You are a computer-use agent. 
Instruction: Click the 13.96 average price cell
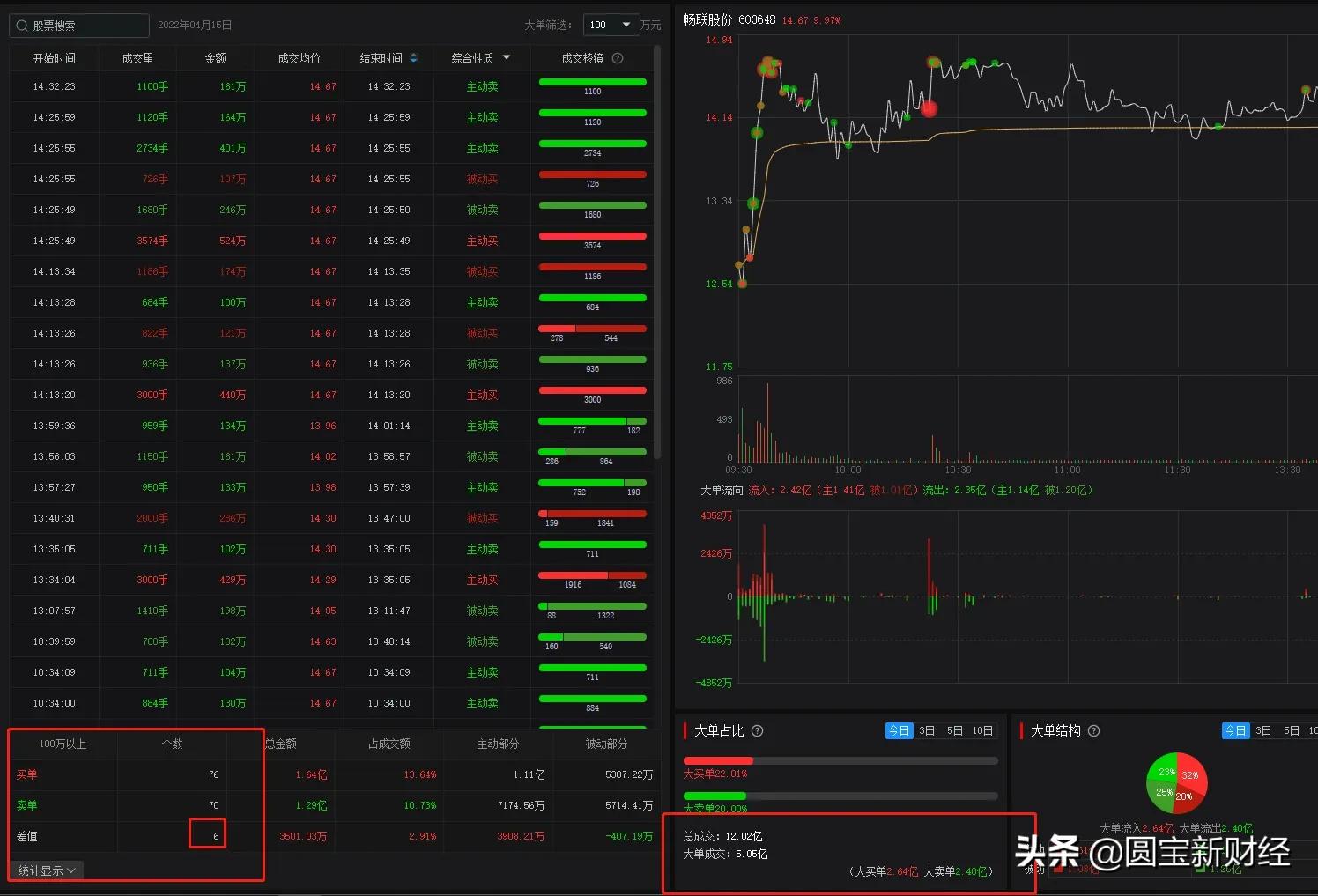[x=322, y=426]
